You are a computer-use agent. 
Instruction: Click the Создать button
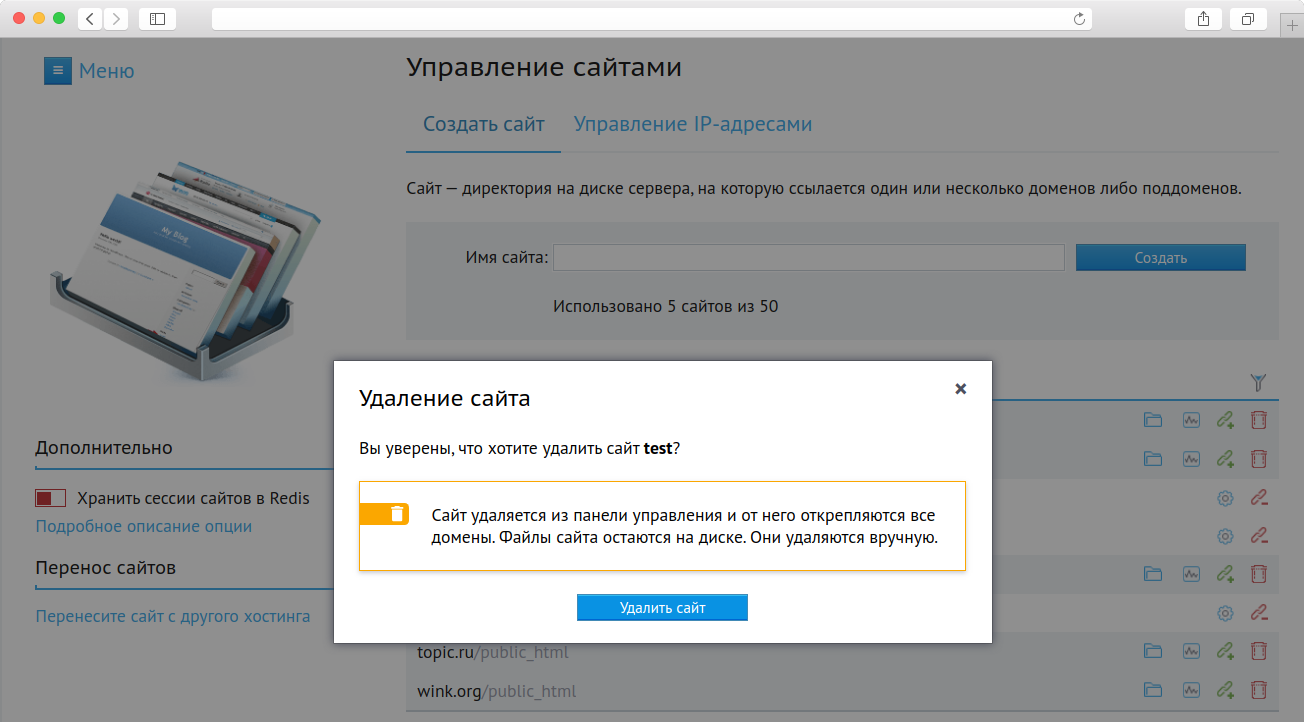(x=1160, y=257)
